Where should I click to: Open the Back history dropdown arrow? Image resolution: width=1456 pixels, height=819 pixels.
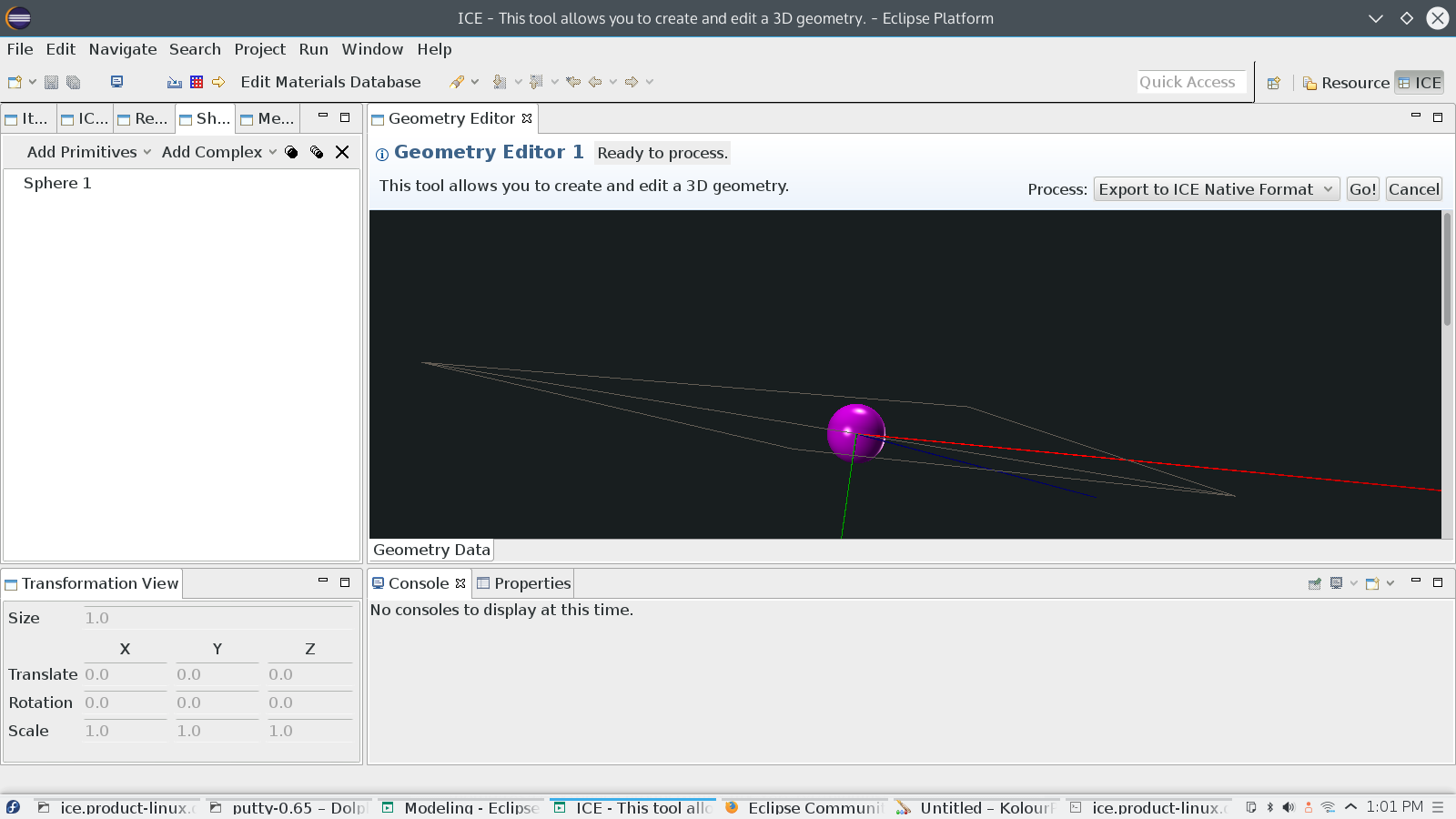pyautogui.click(x=613, y=82)
